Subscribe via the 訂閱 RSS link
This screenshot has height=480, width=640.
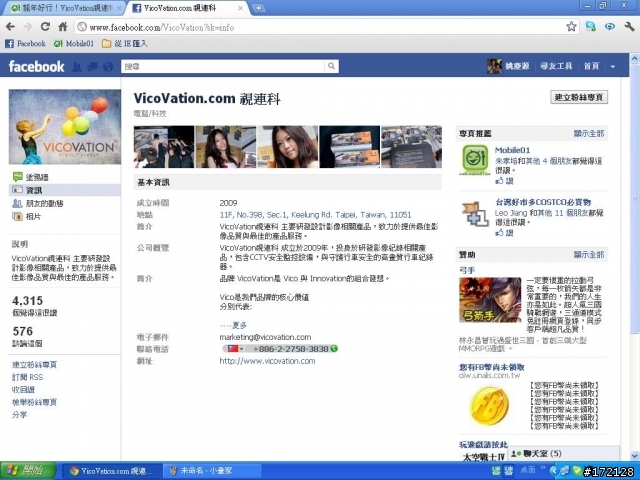point(27,377)
